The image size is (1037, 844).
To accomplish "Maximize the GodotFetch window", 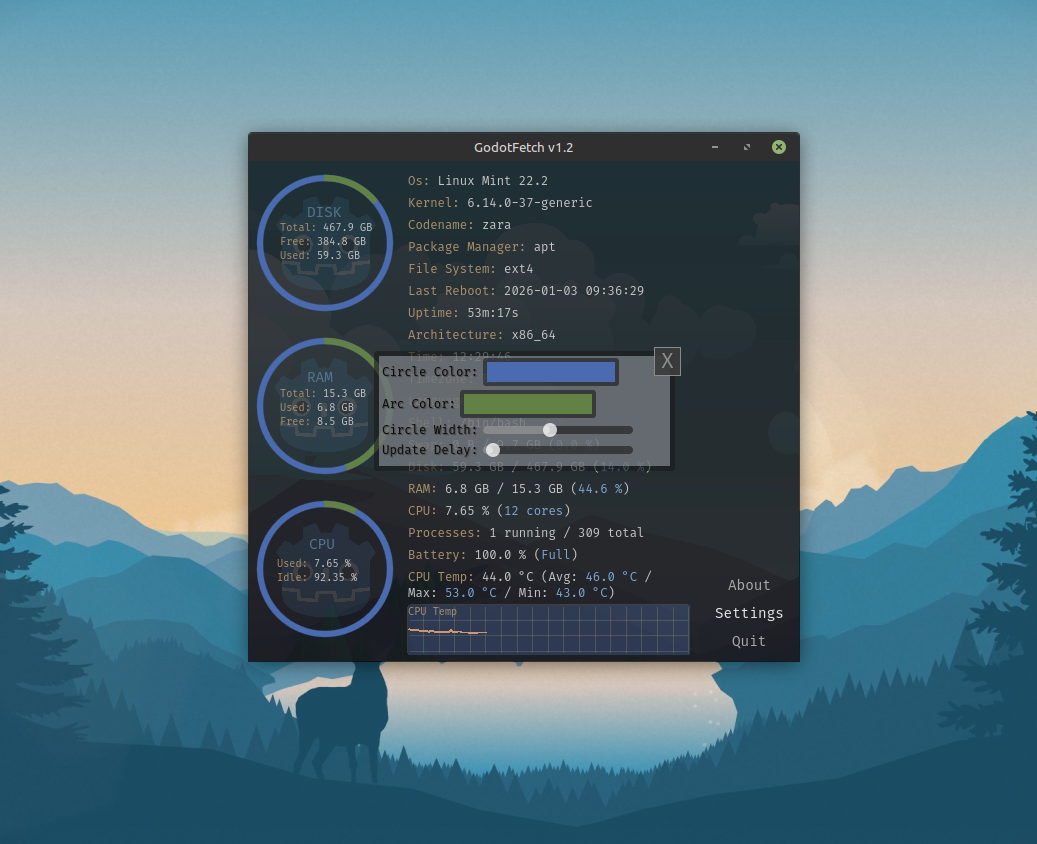I will click(x=747, y=147).
